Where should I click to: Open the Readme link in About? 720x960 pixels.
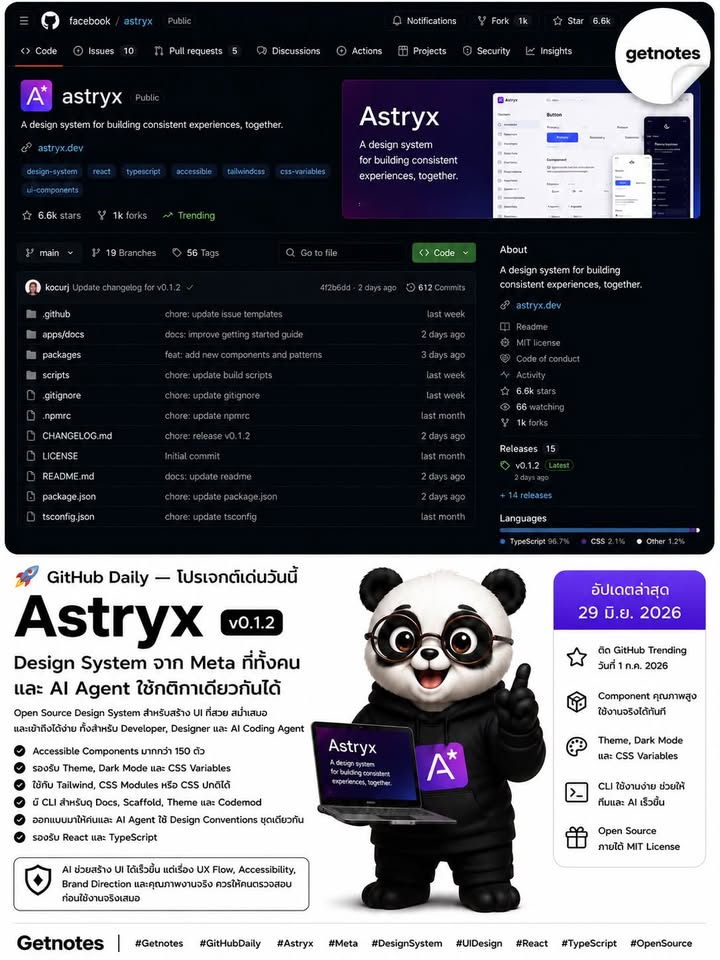[531, 326]
